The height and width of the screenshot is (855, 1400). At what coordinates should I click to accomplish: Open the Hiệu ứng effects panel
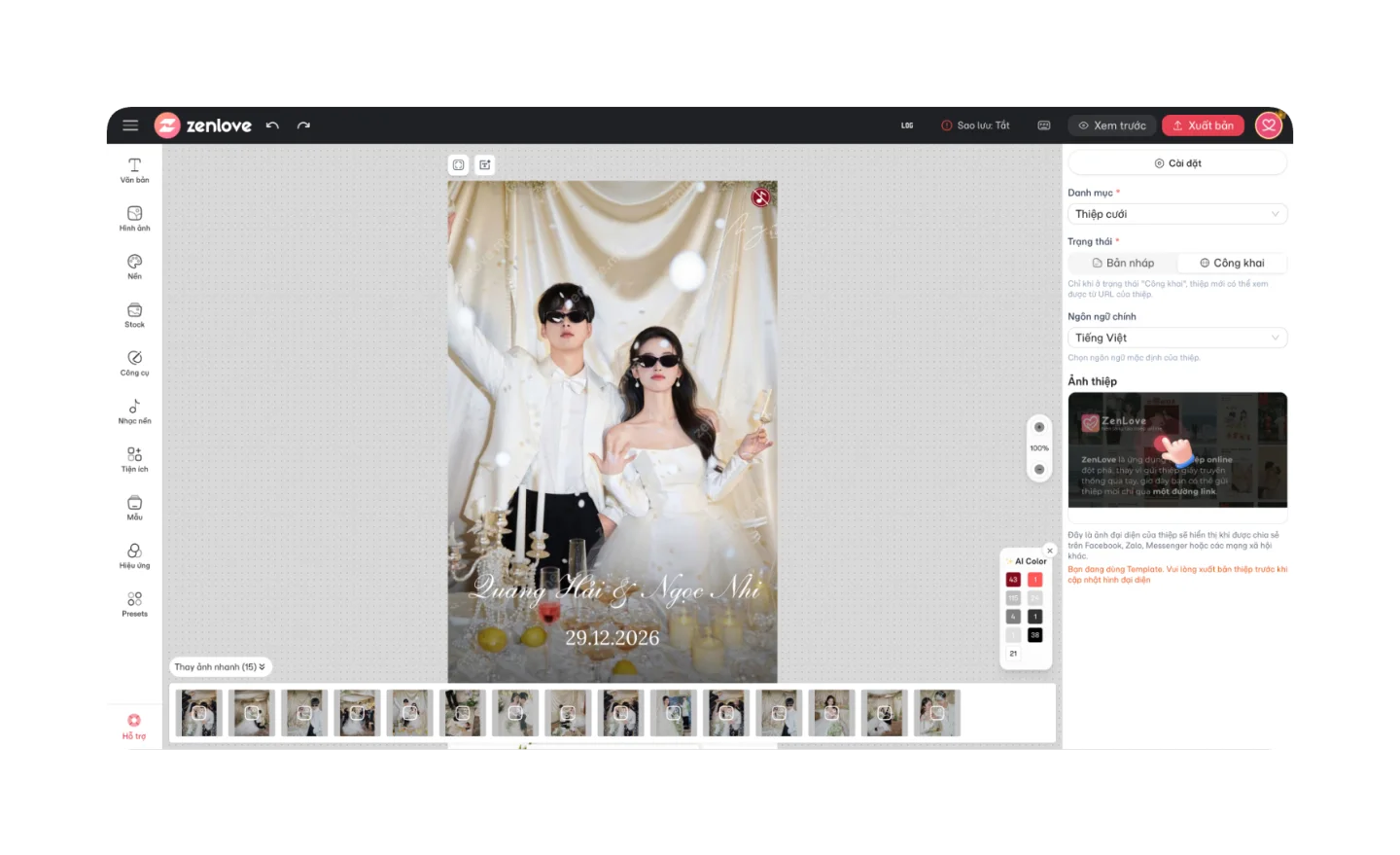coord(134,555)
